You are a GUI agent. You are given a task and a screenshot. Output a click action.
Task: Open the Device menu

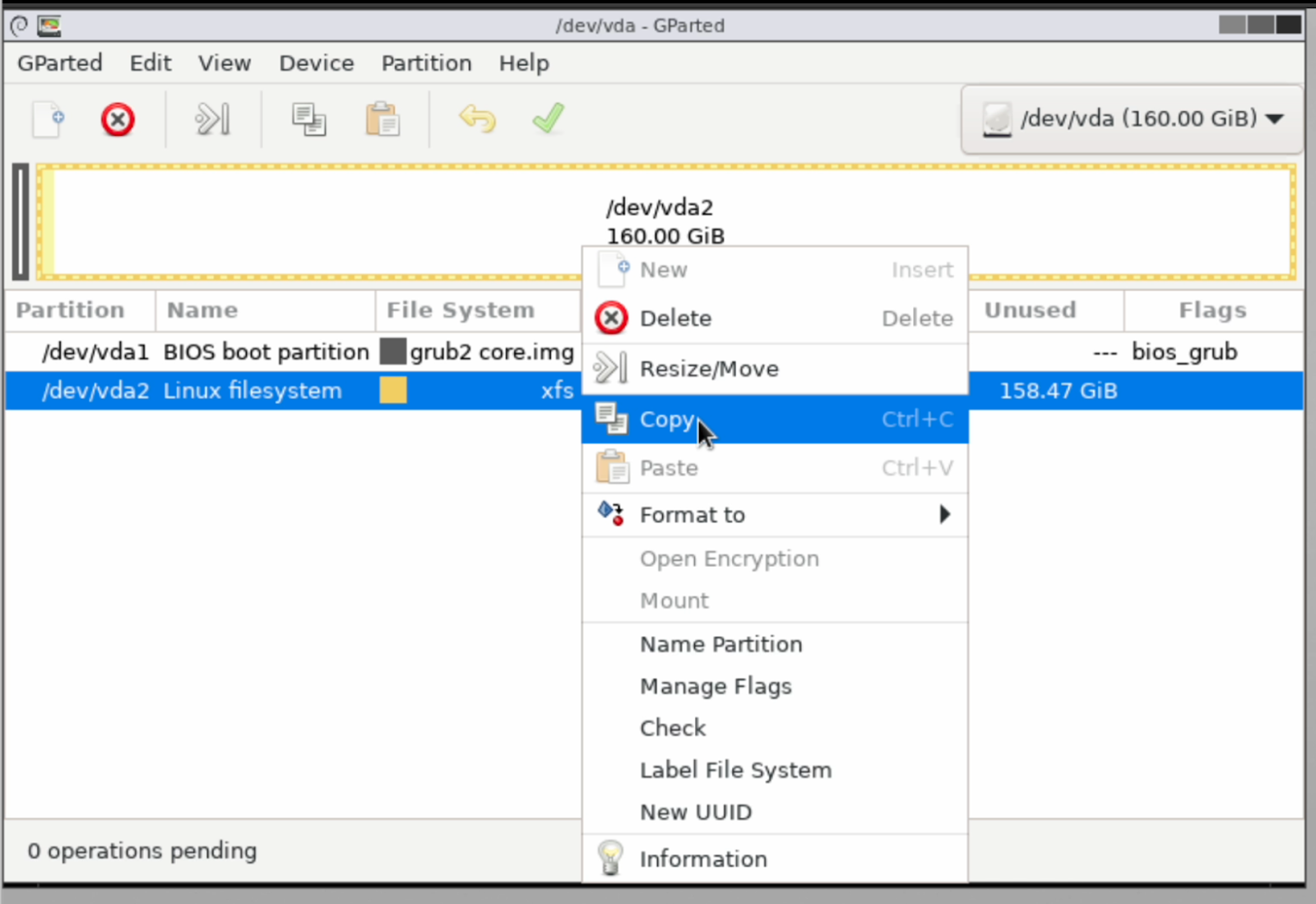[317, 63]
